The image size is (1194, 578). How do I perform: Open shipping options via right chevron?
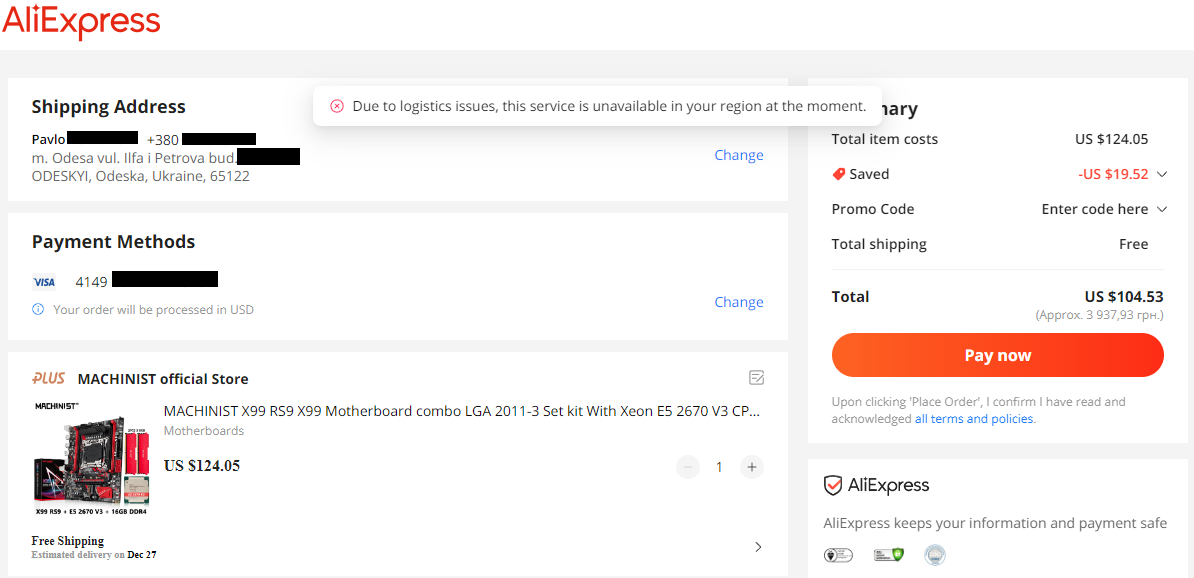click(758, 547)
